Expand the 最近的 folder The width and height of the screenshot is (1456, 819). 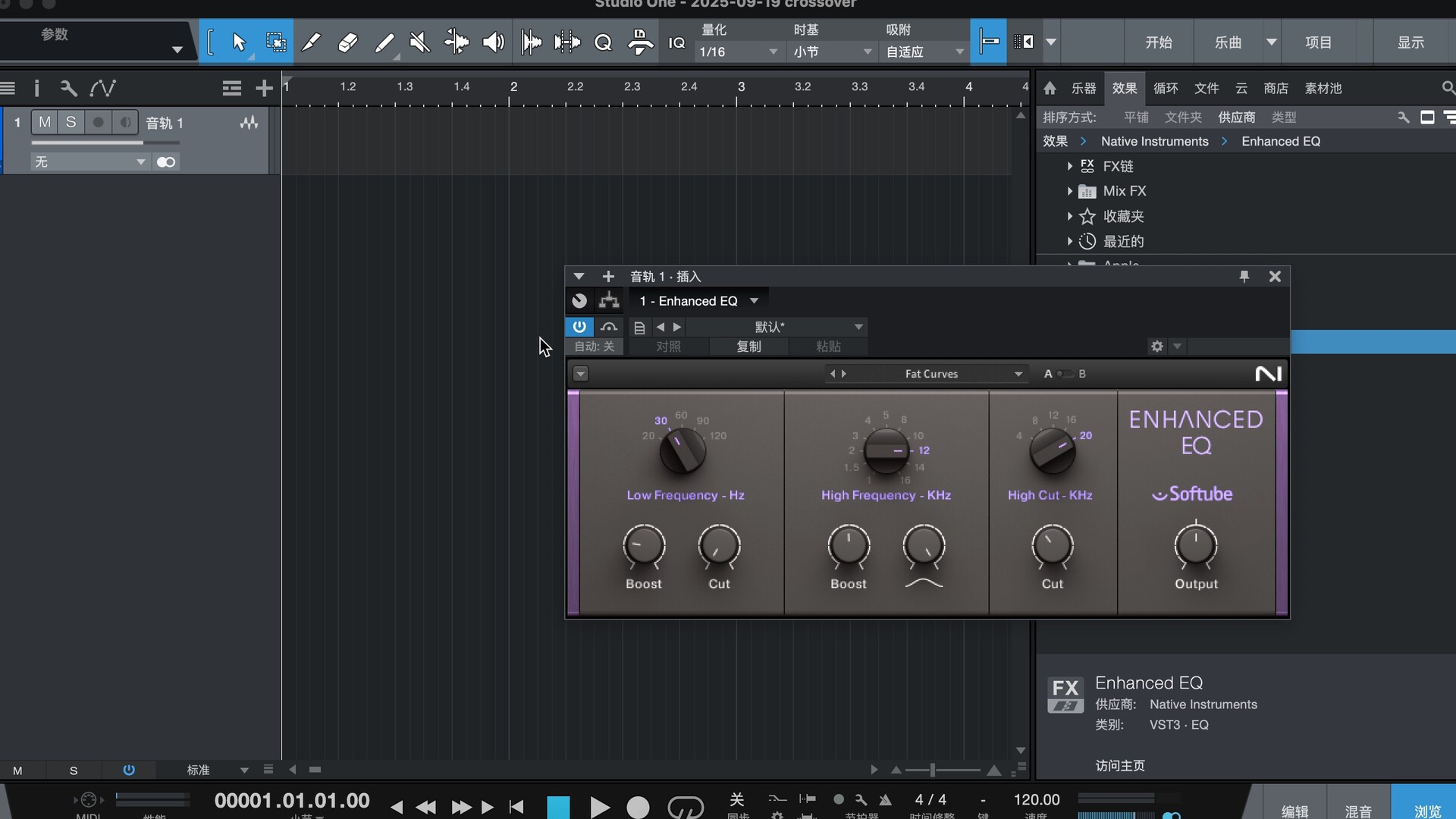point(1070,241)
